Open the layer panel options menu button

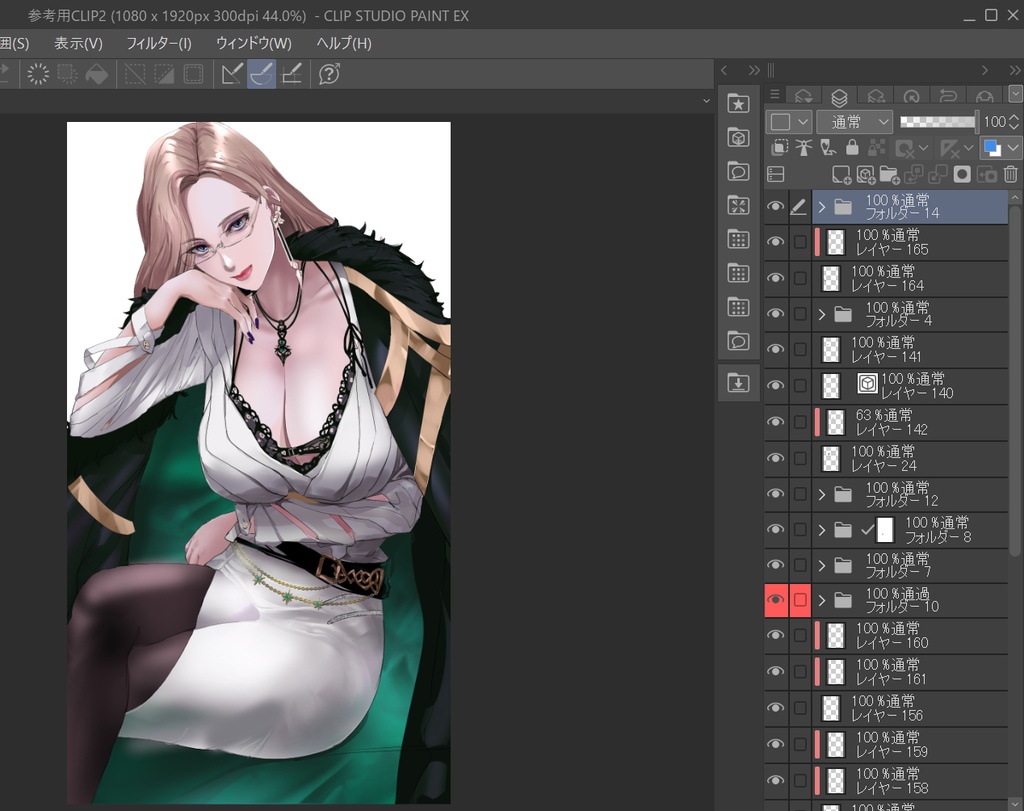point(775,95)
